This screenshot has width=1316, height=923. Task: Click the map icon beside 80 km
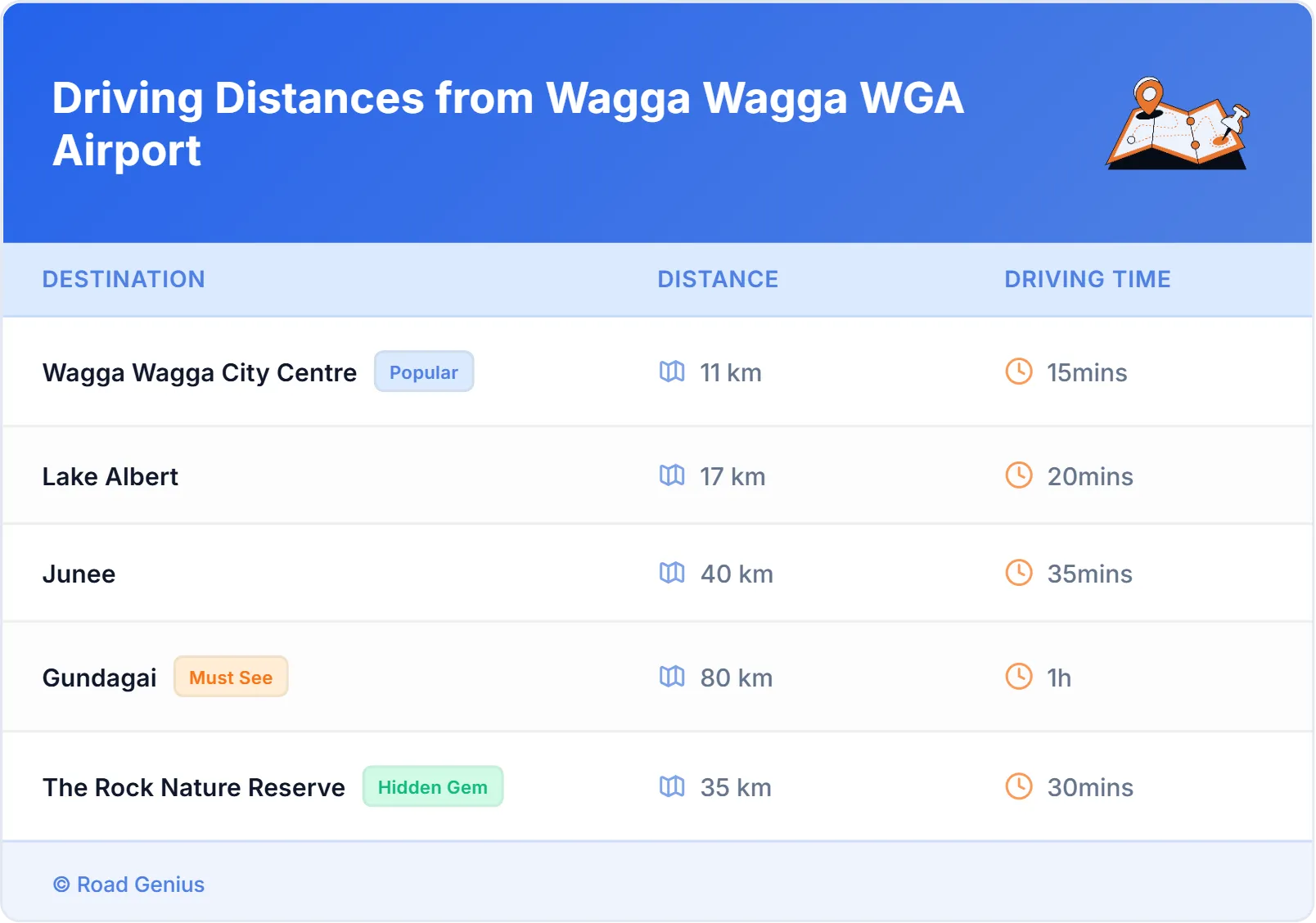672,677
